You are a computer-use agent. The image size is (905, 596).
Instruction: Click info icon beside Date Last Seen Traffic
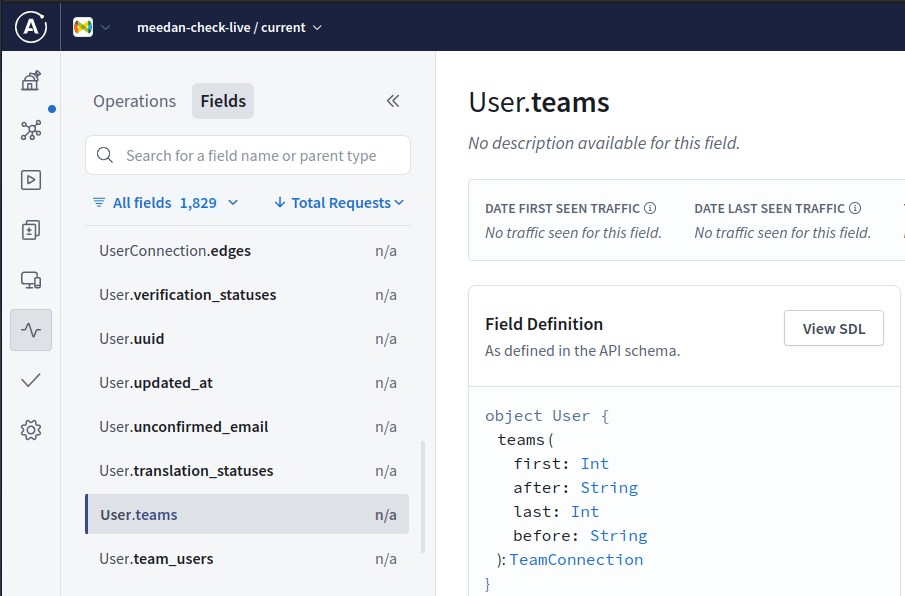pos(855,208)
